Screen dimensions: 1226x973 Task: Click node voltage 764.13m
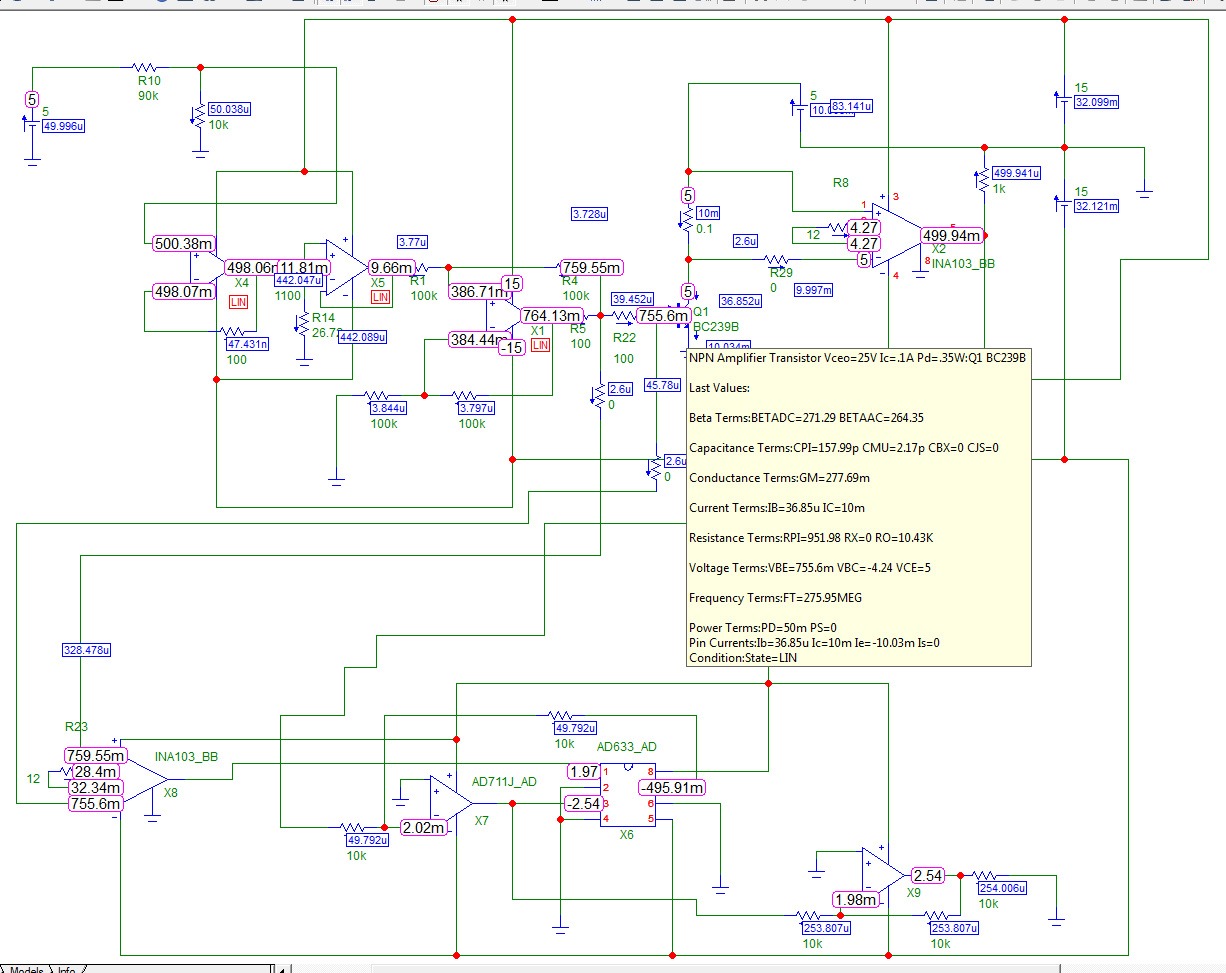point(552,315)
